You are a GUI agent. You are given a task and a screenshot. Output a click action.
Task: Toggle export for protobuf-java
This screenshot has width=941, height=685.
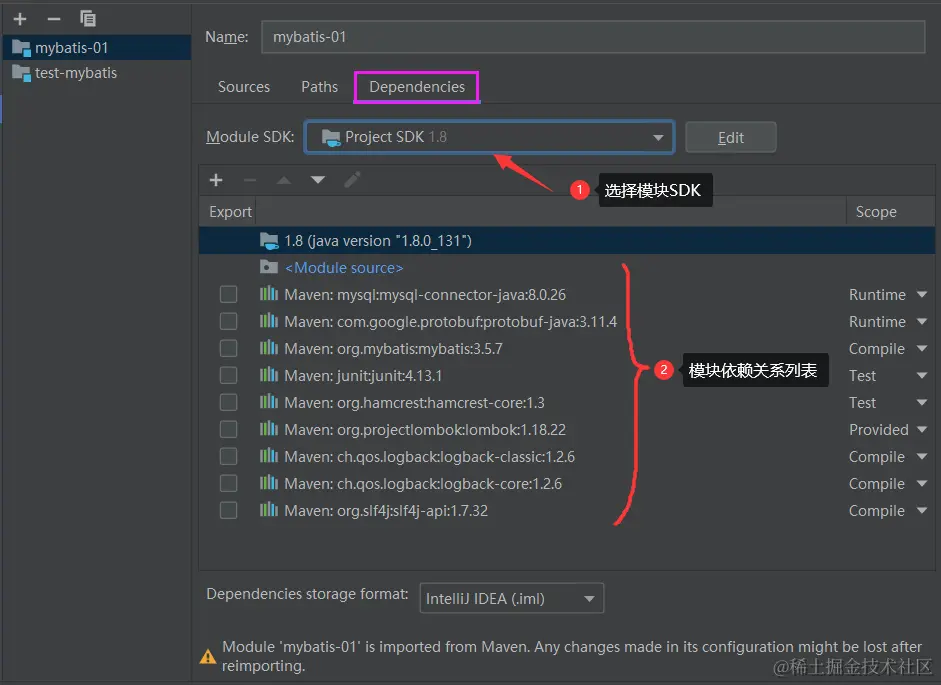point(228,322)
